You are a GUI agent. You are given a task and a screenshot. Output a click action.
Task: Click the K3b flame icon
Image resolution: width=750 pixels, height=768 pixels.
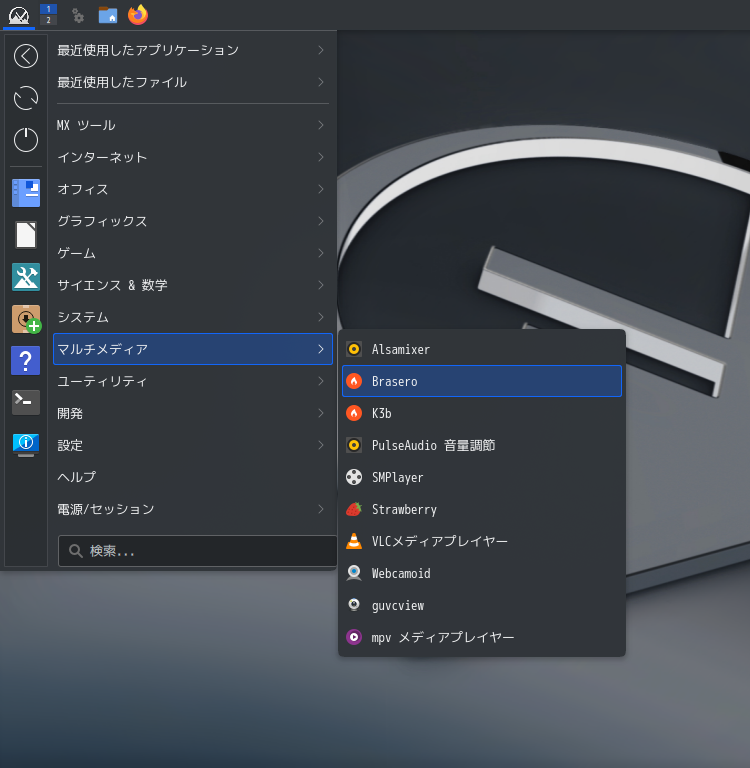[x=354, y=413]
